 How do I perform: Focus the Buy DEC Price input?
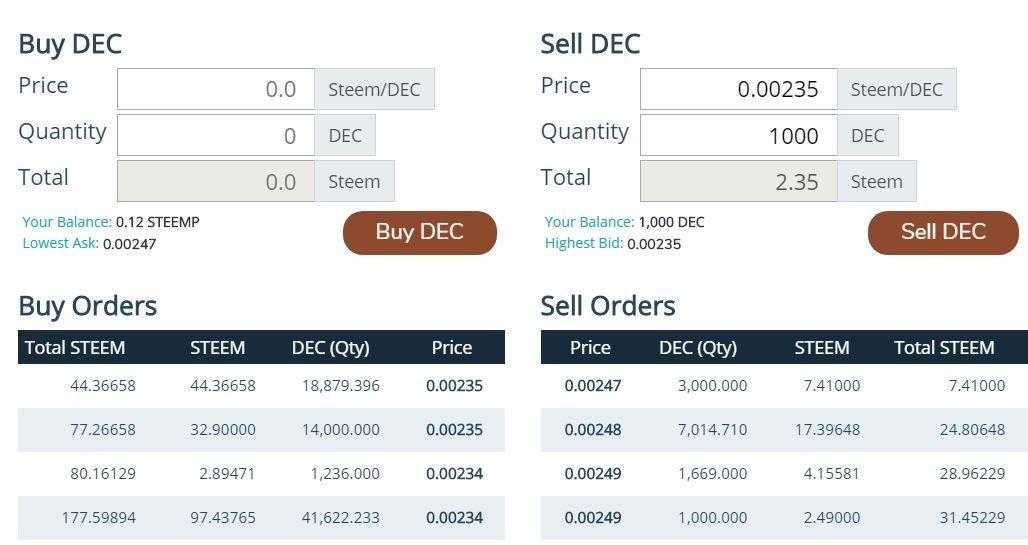216,89
